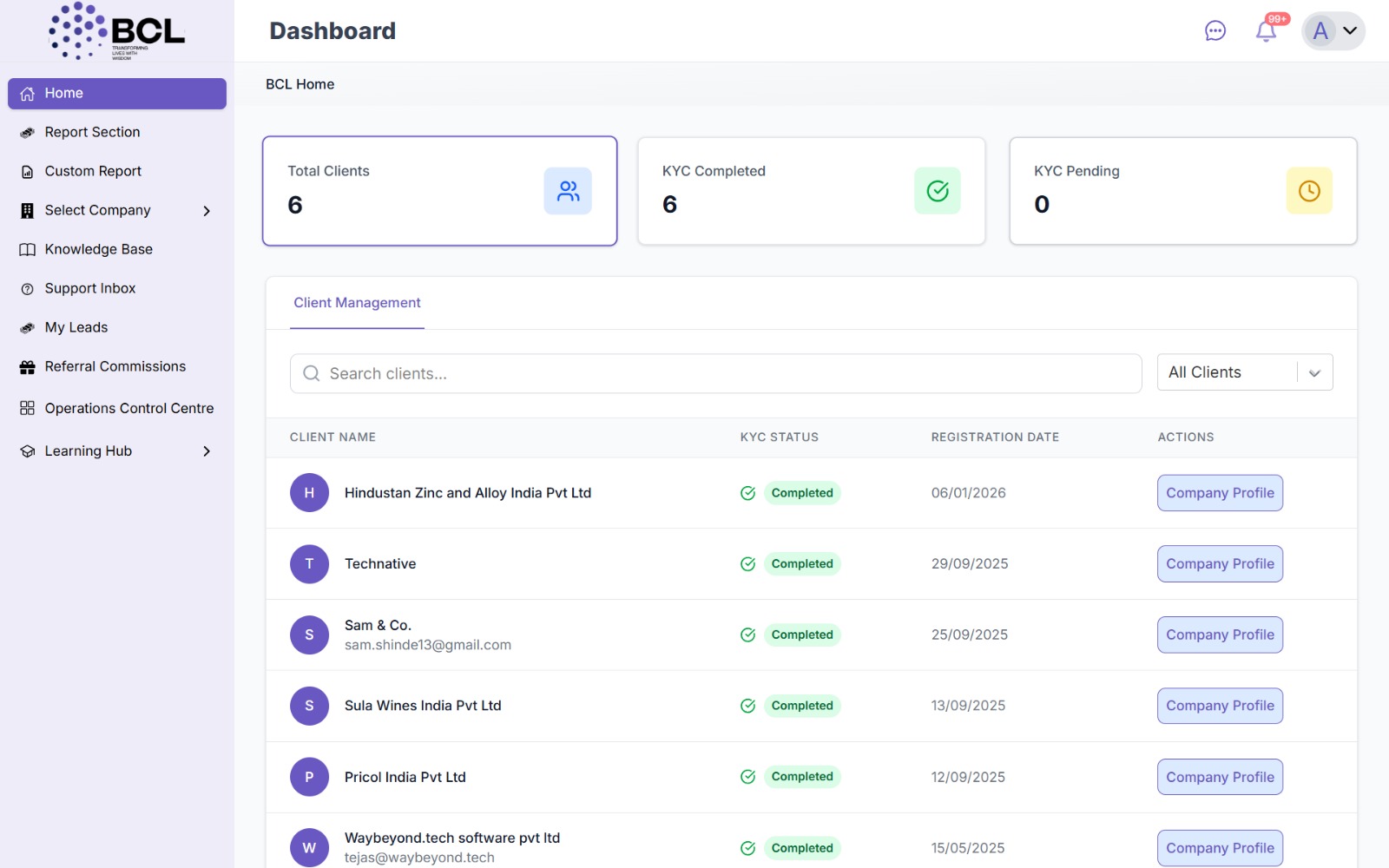Viewport: 1389px width, 868px height.
Task: Click the Knowledge Base book icon
Action: coord(28,250)
